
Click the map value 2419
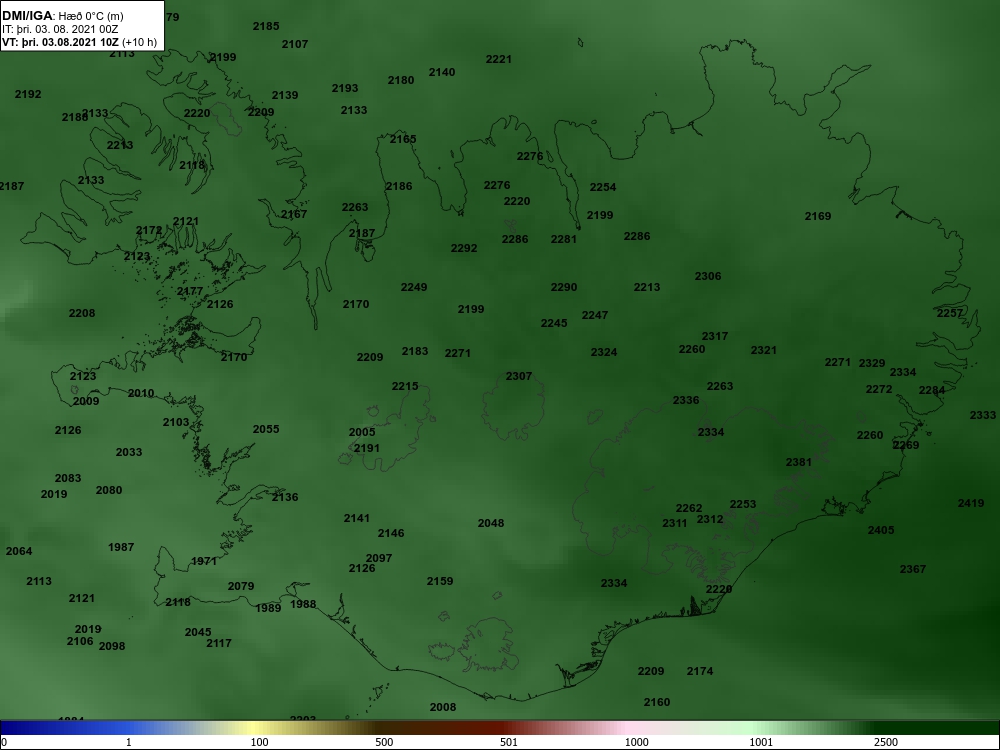click(x=971, y=503)
